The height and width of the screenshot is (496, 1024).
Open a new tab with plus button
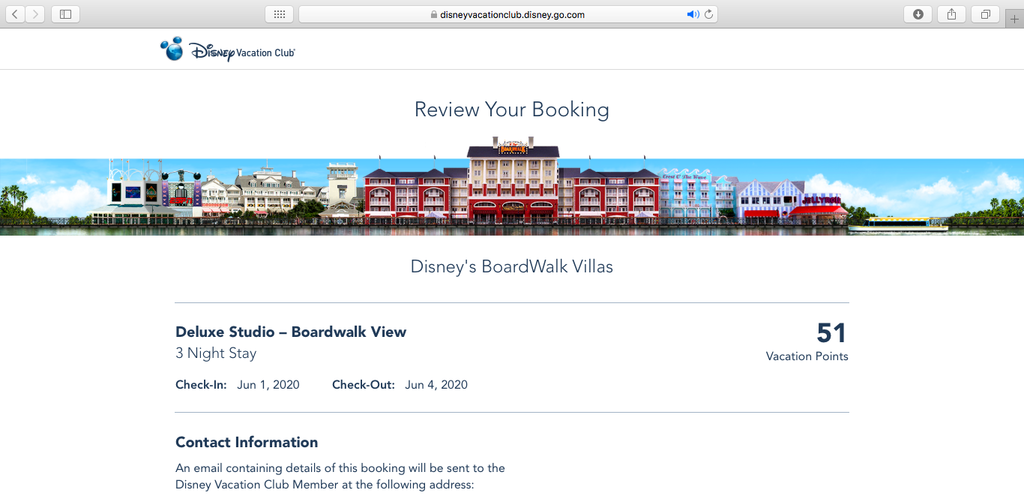1014,19
